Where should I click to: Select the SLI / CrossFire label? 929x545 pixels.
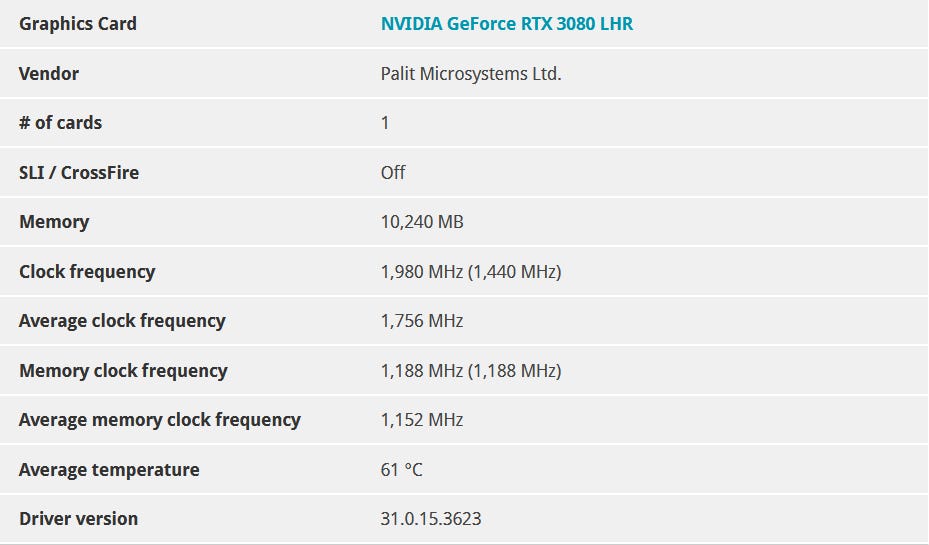(79, 173)
